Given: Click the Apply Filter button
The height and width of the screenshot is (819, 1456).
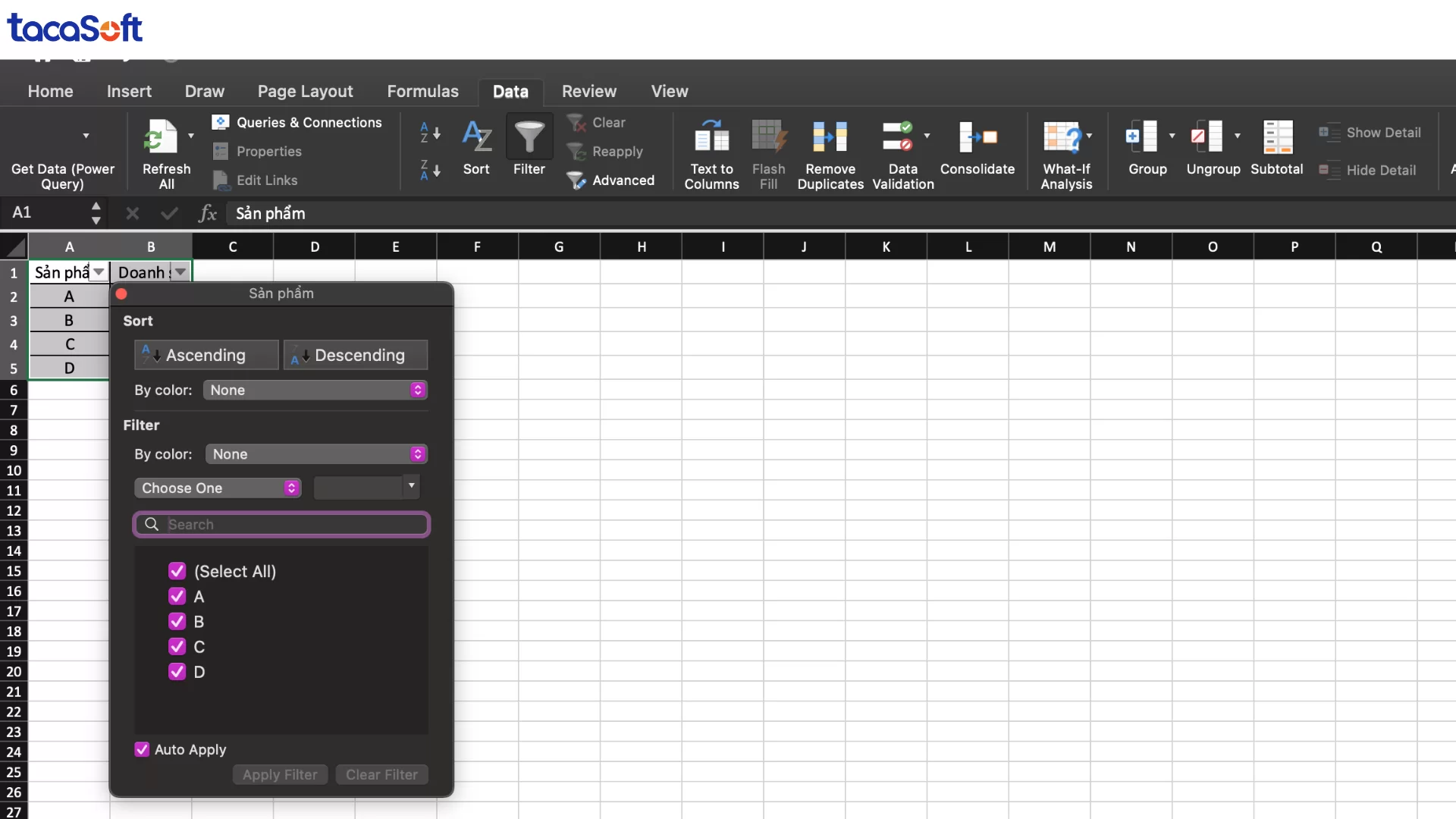Looking at the screenshot, I should pos(279,774).
